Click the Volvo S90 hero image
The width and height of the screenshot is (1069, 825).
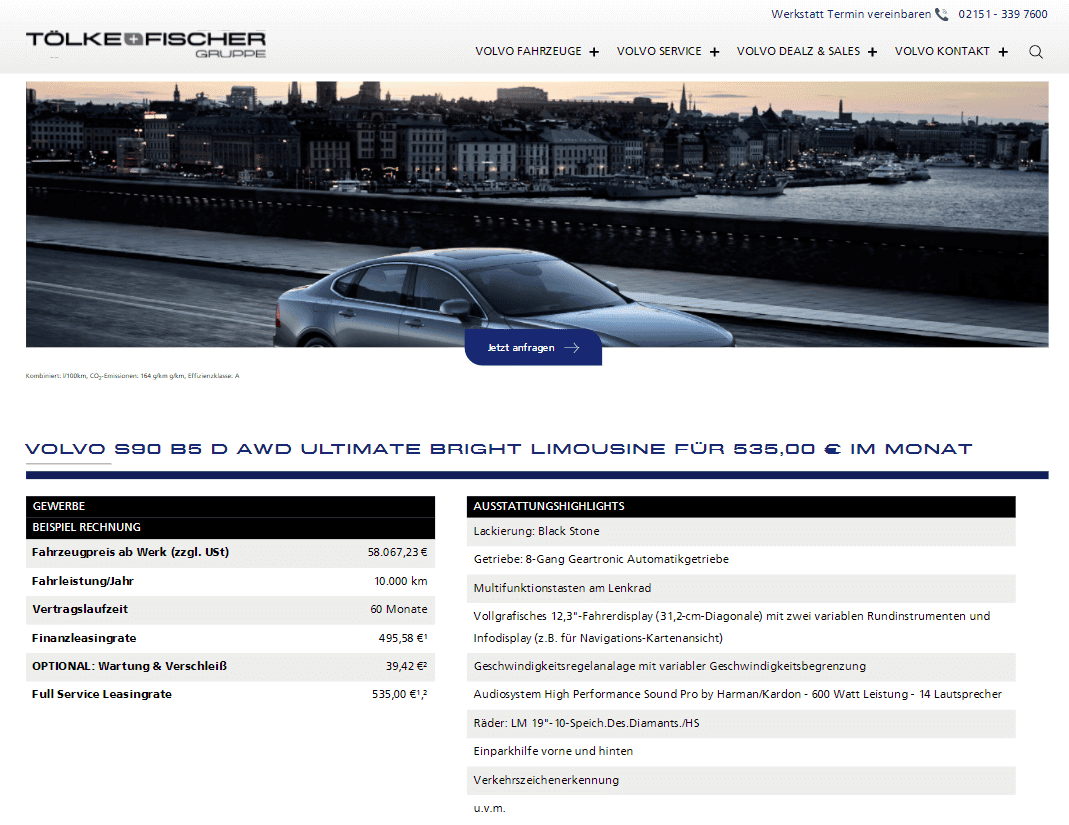pos(537,214)
